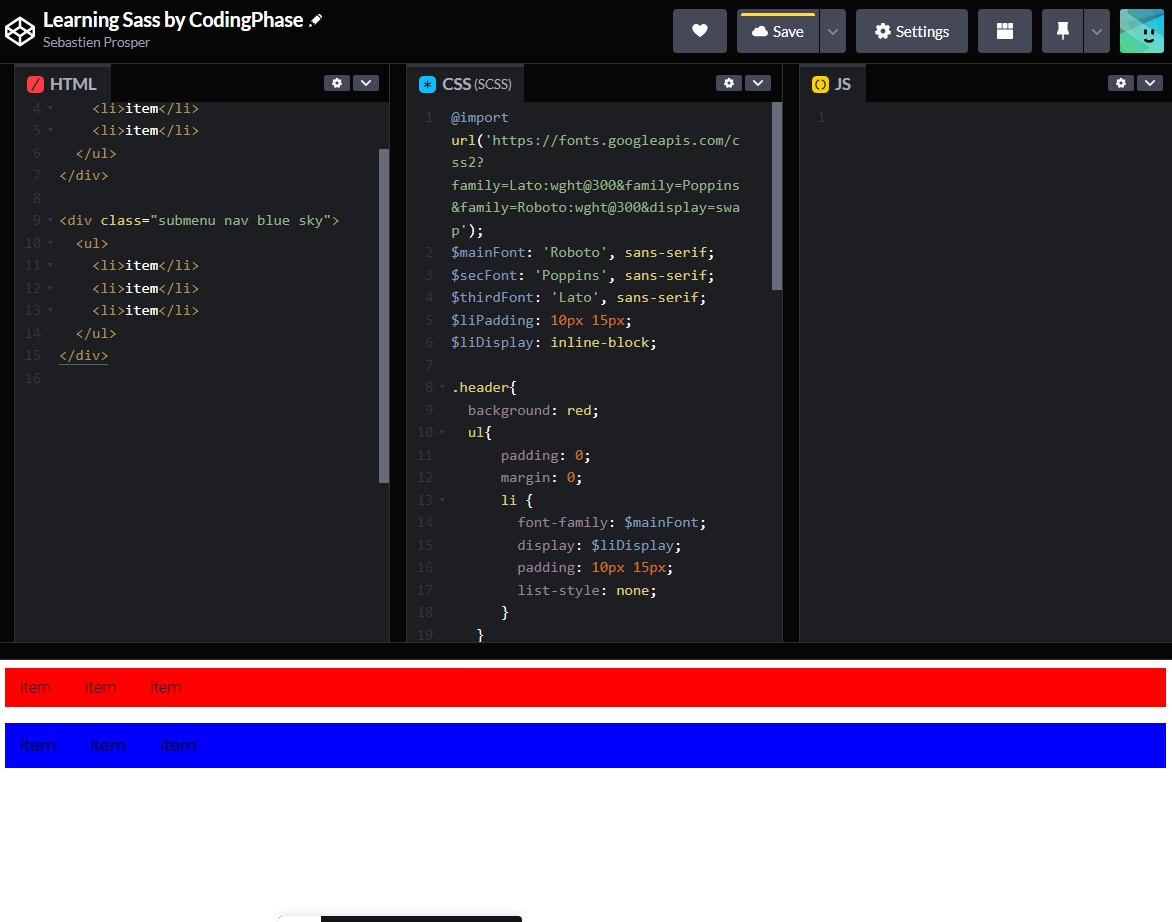Collapse the JS editor panel
Image resolution: width=1172 pixels, height=922 pixels.
click(1151, 83)
